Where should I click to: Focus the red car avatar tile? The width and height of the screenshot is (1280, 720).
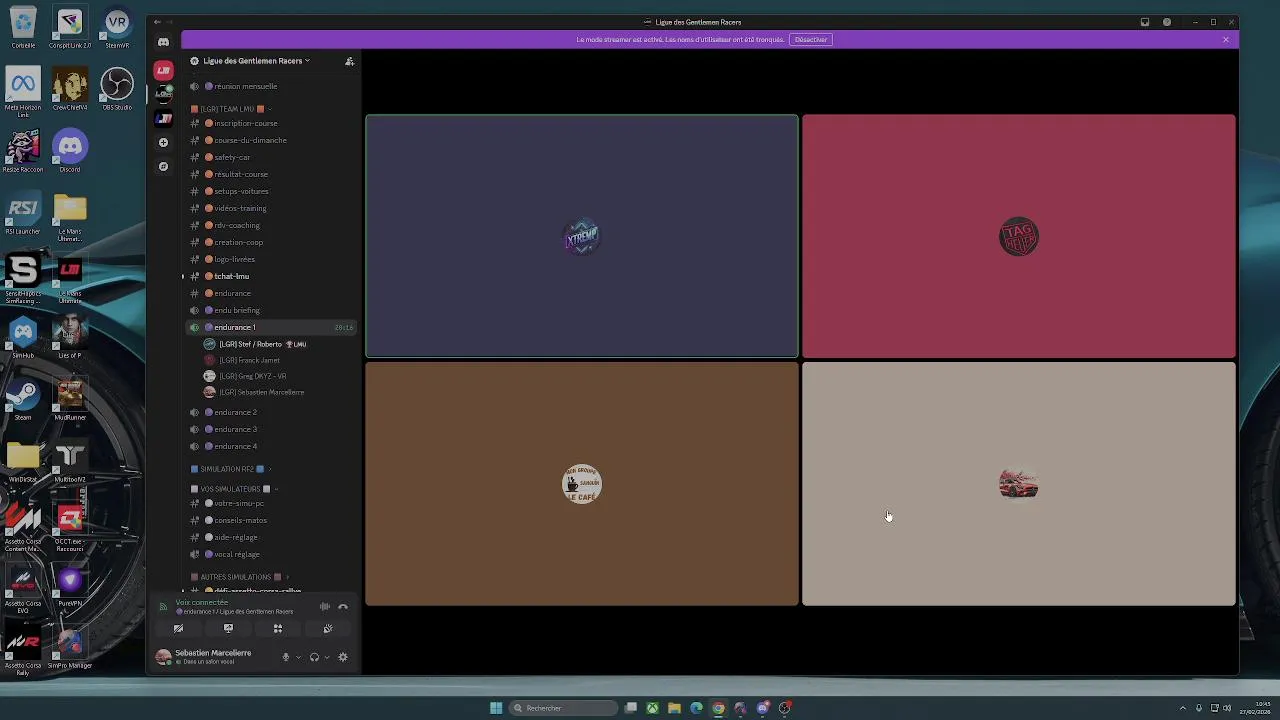click(x=1019, y=484)
